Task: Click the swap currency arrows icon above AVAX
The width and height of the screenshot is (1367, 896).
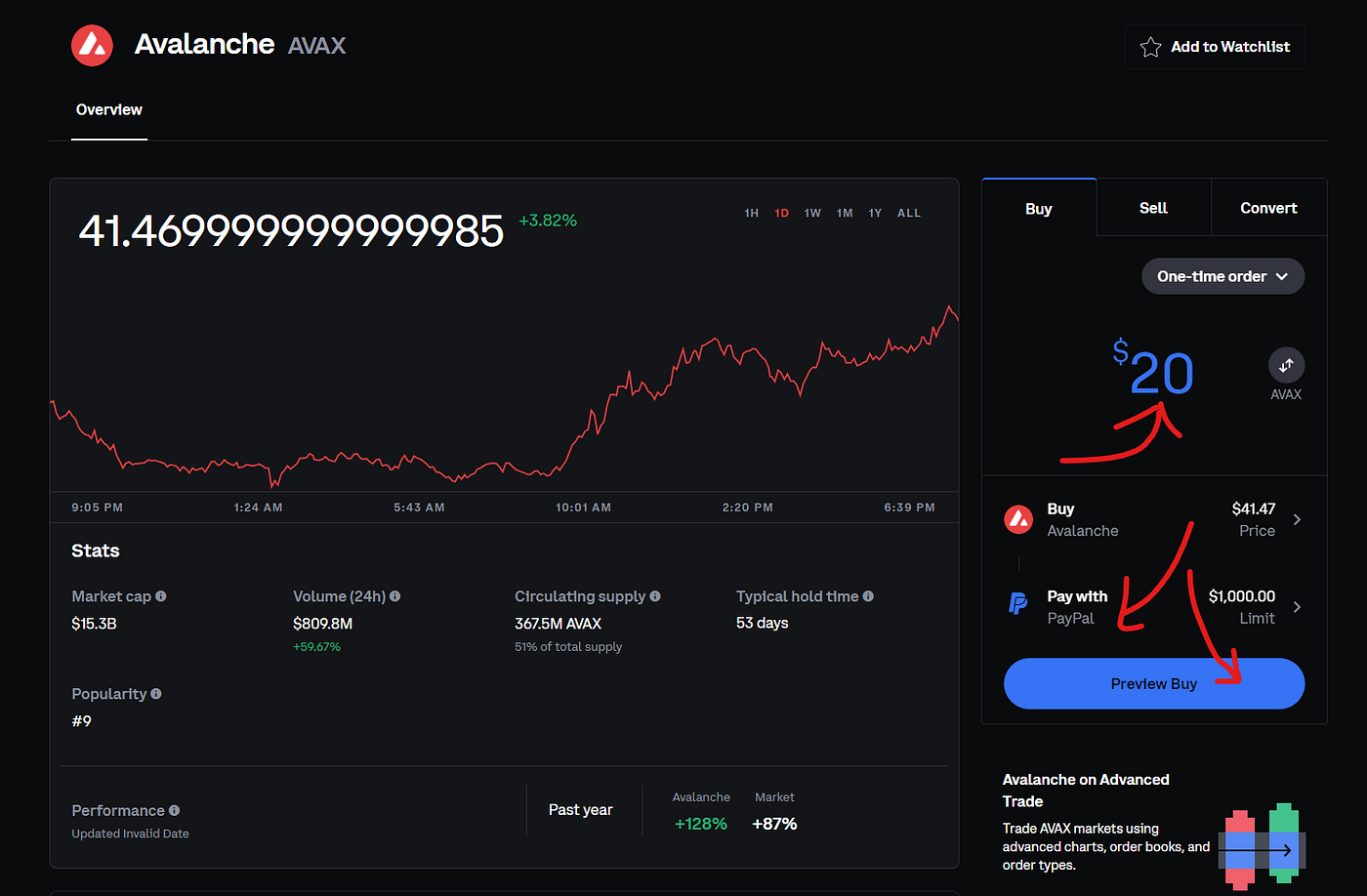Action: click(1286, 365)
